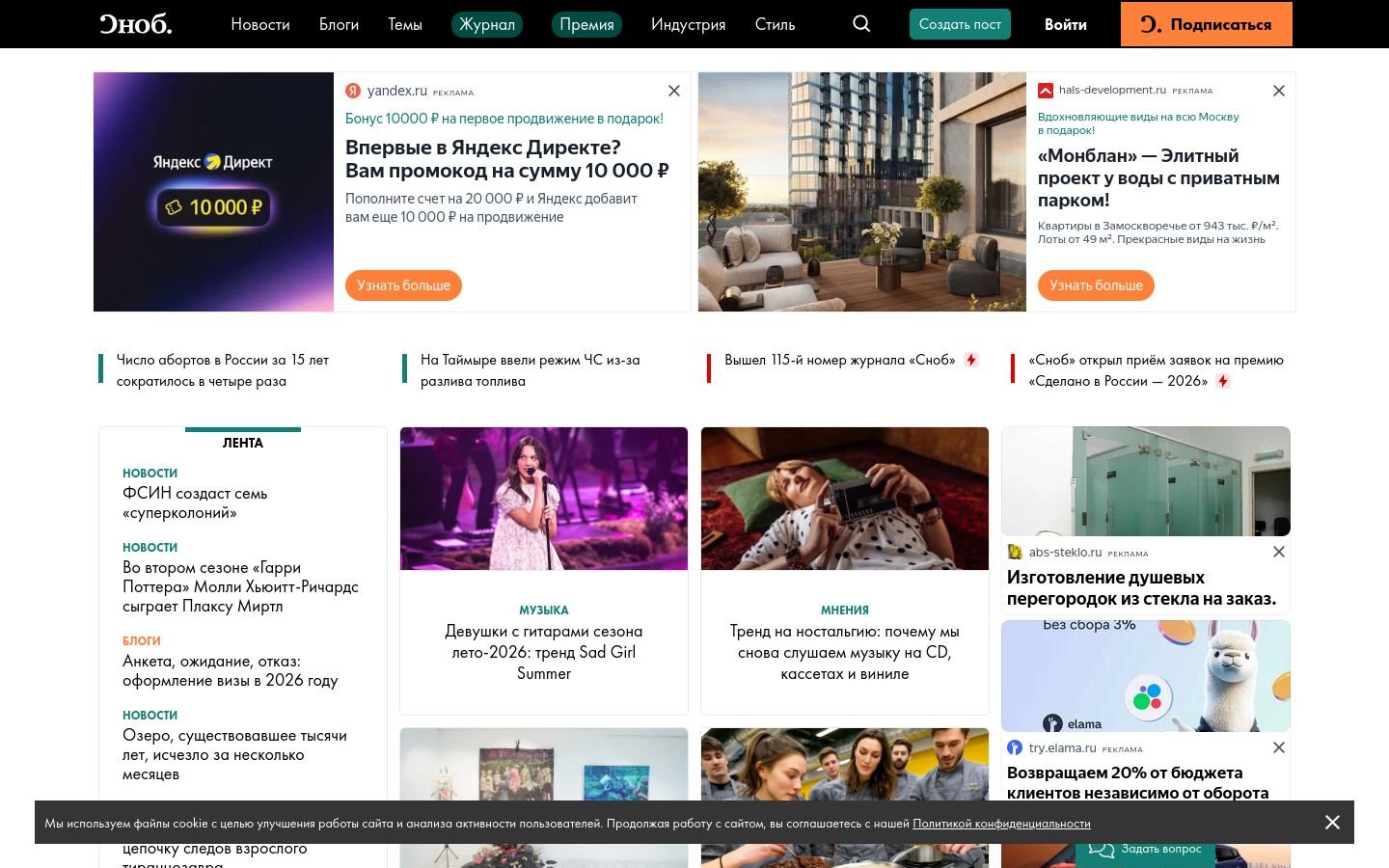Click the hals-development.ru advertiser domain text
The height and width of the screenshot is (868, 1389).
point(1112,90)
